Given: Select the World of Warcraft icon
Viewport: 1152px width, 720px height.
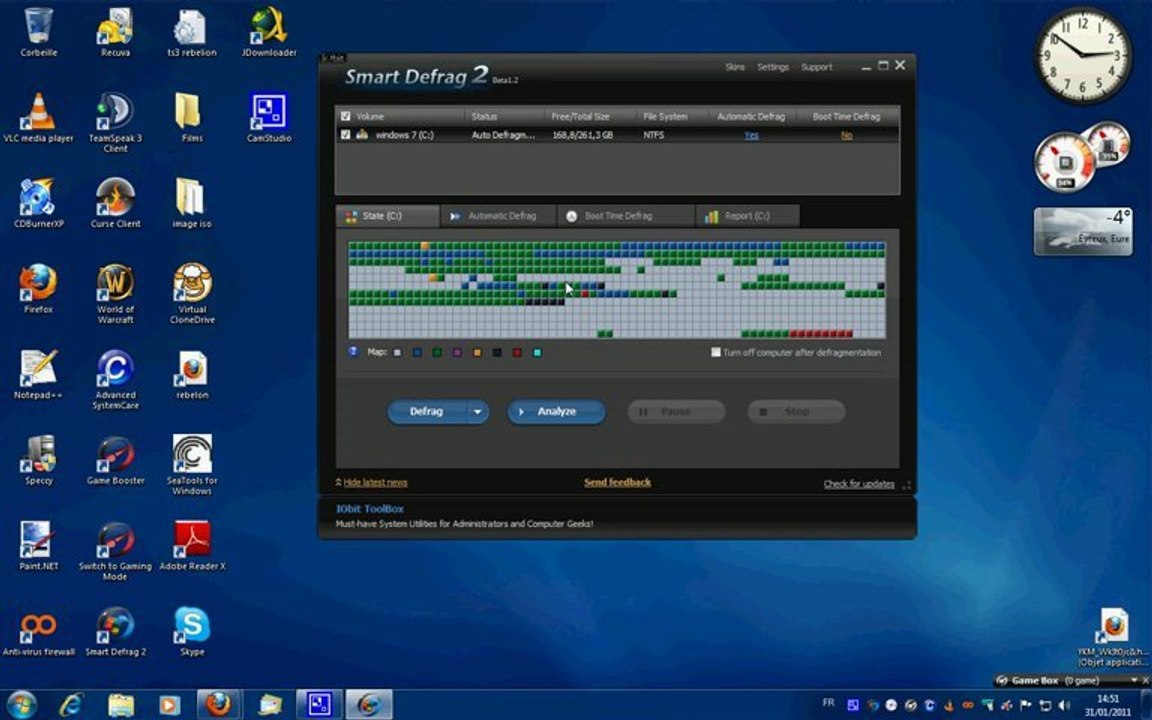Looking at the screenshot, I should [x=115, y=293].
